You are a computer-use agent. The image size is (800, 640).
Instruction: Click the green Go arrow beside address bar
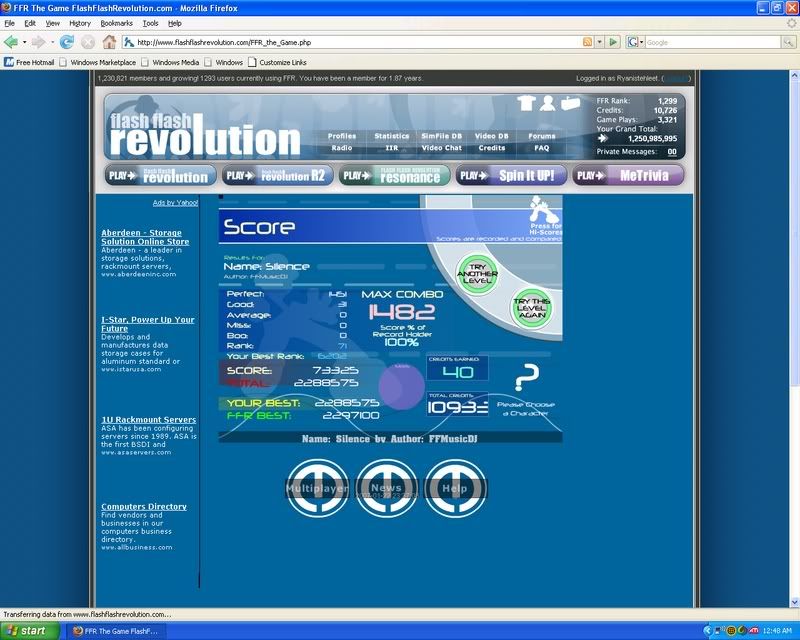[613, 42]
